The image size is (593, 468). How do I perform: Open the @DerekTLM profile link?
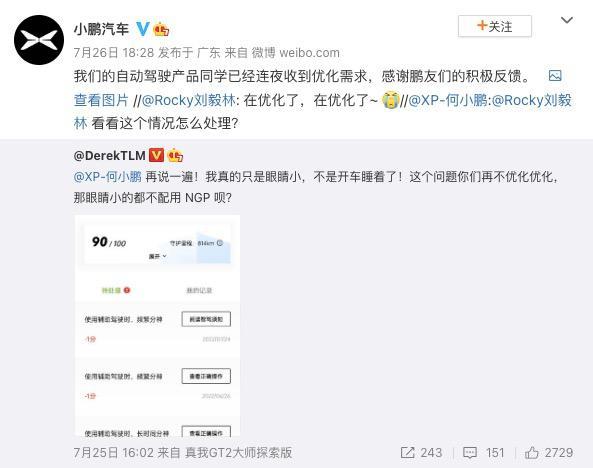[110, 155]
